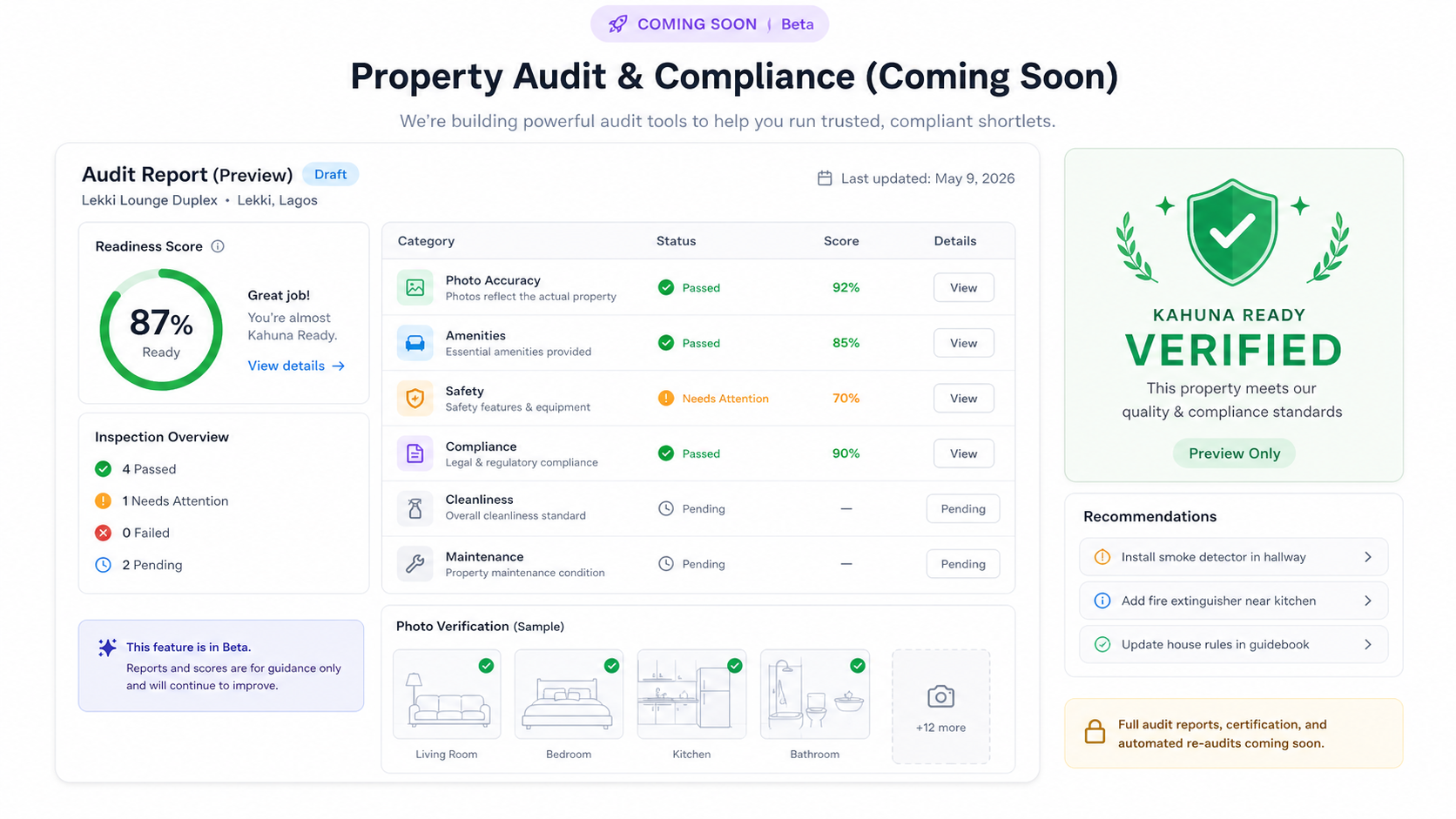Click the Last updated: May 9, 2026 text
The height and width of the screenshot is (819, 1456).
[x=927, y=178]
